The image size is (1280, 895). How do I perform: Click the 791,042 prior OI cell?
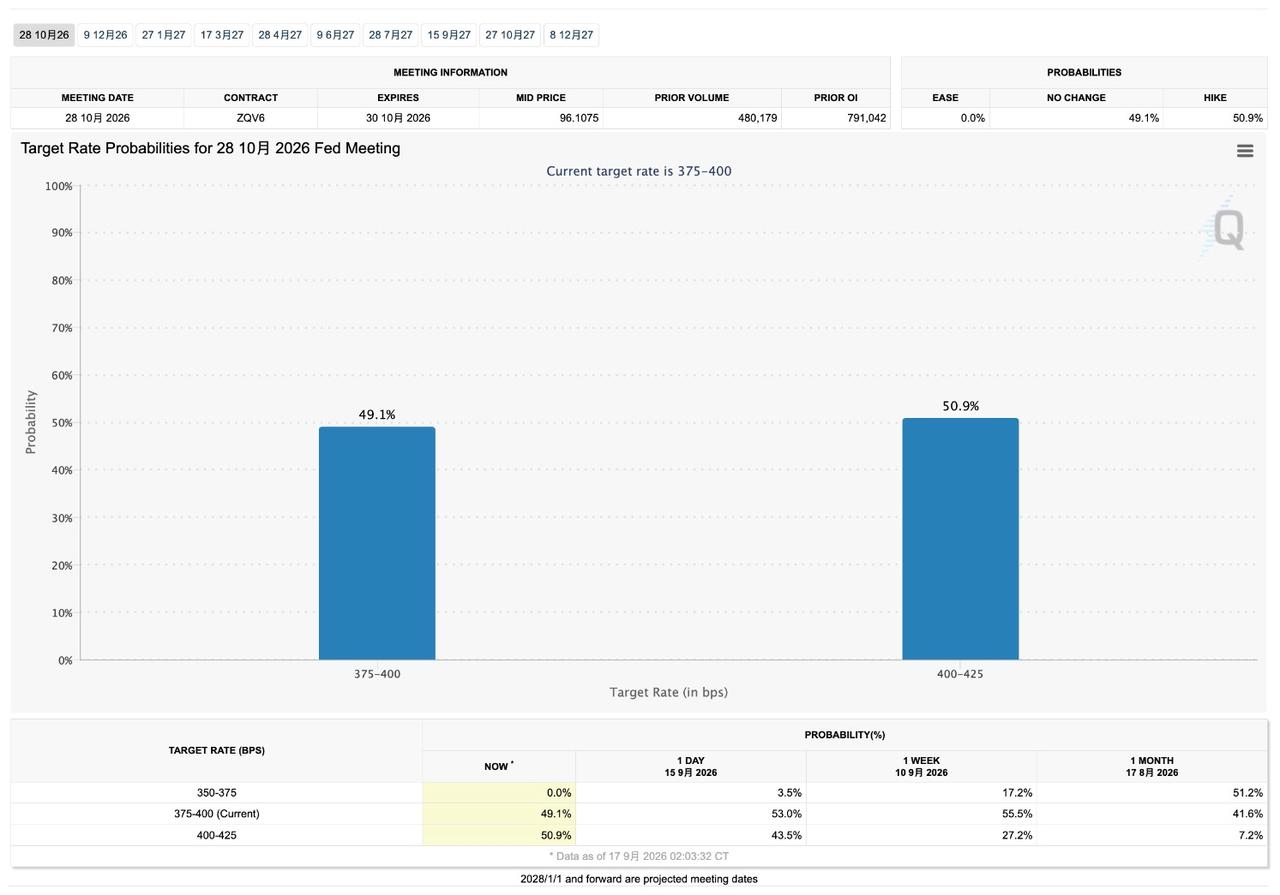(x=836, y=118)
